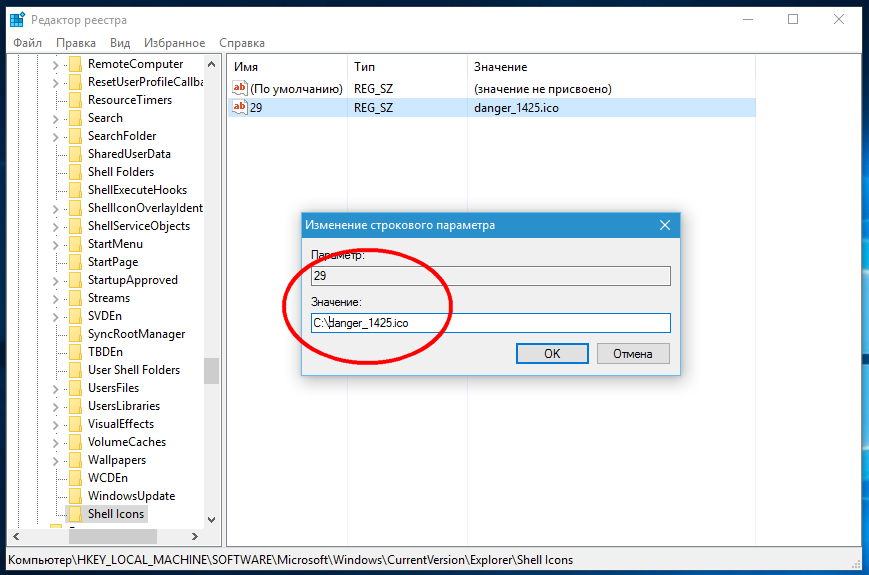This screenshot has width=869, height=575.
Task: Open the Файл menu
Action: [27, 43]
